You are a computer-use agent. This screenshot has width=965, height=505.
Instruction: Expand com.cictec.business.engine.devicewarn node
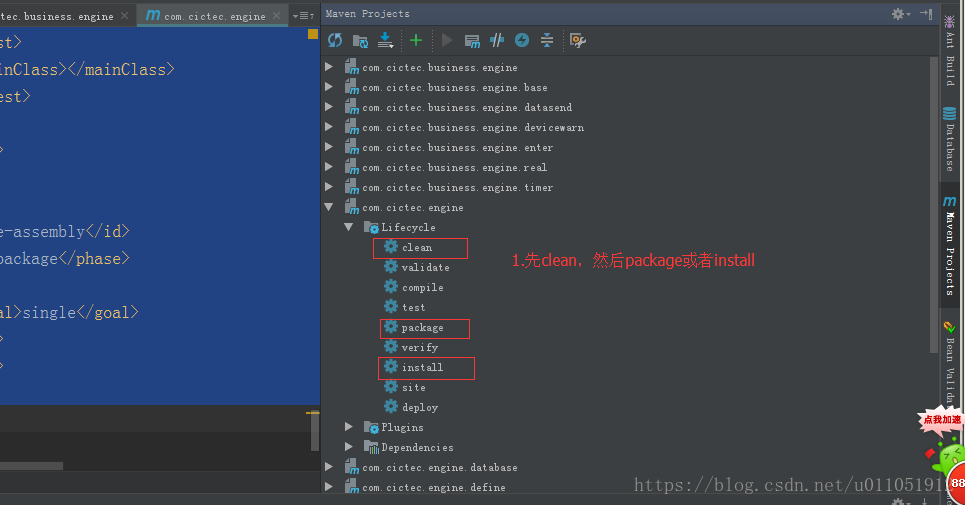coord(329,127)
